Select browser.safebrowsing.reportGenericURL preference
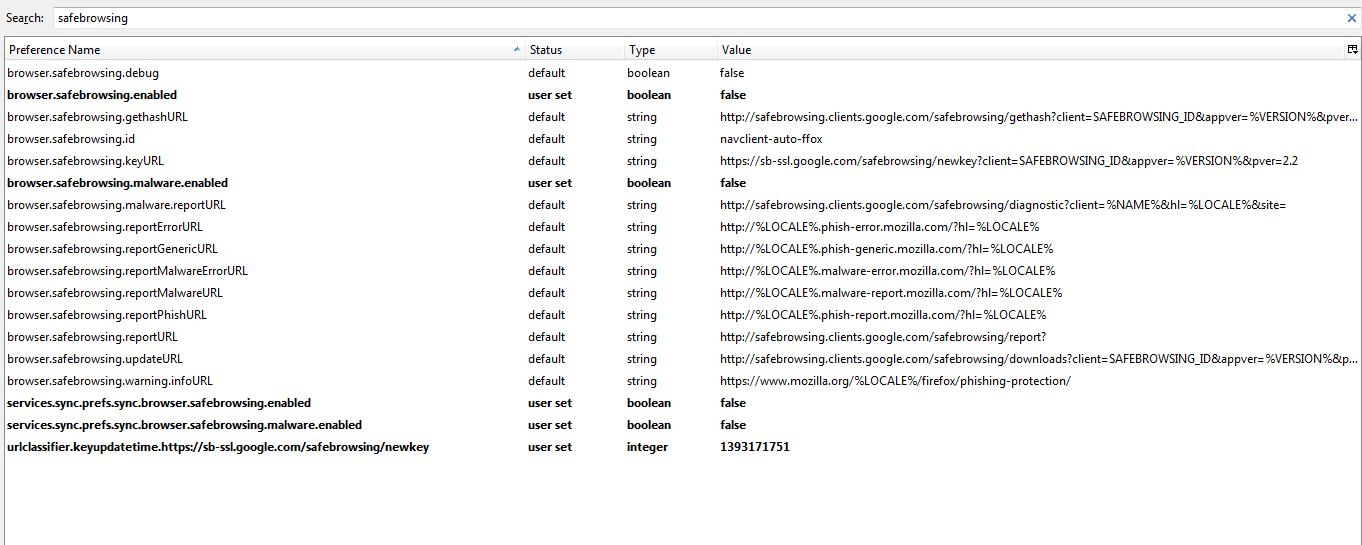This screenshot has height=545, width=1362. [x=112, y=249]
